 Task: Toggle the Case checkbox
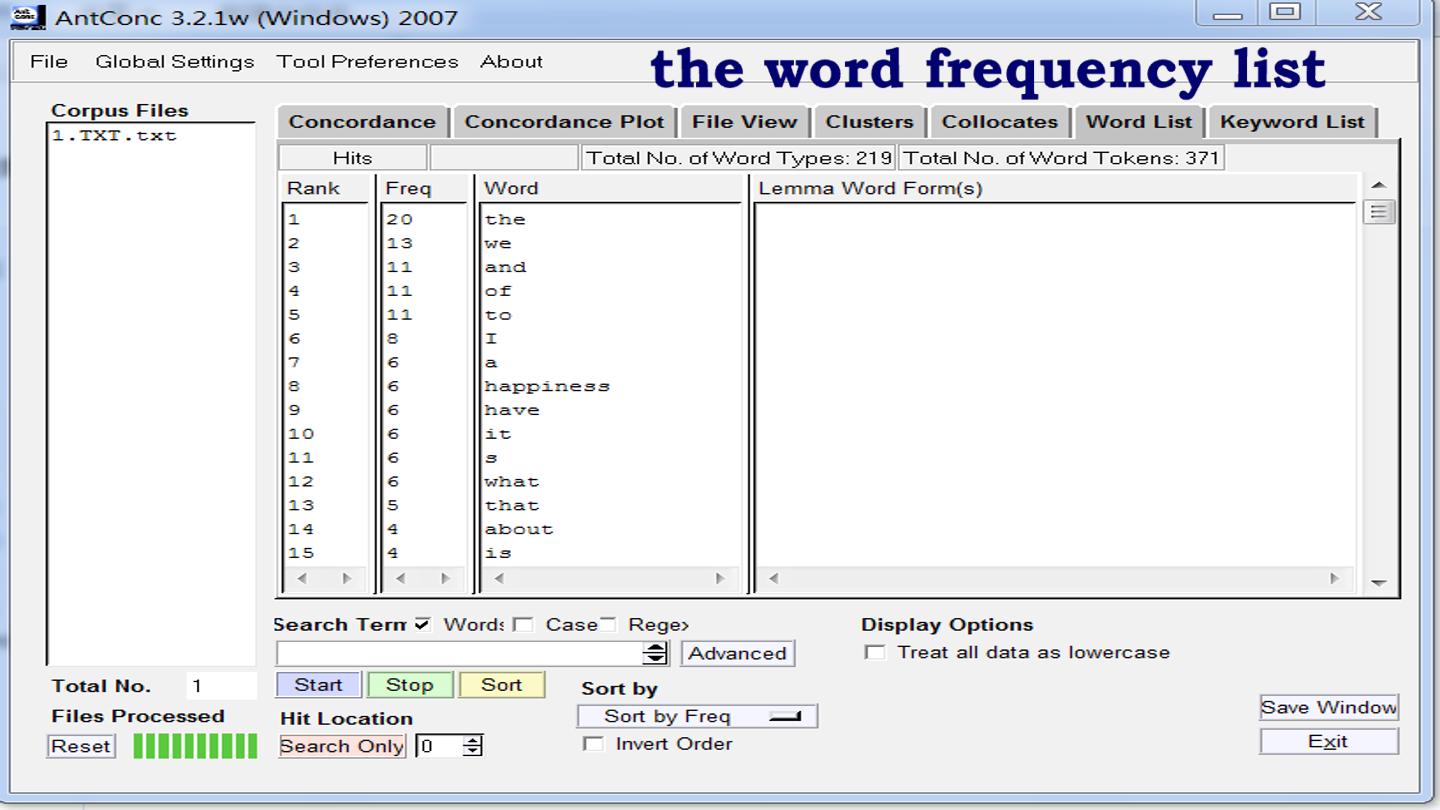(x=523, y=624)
